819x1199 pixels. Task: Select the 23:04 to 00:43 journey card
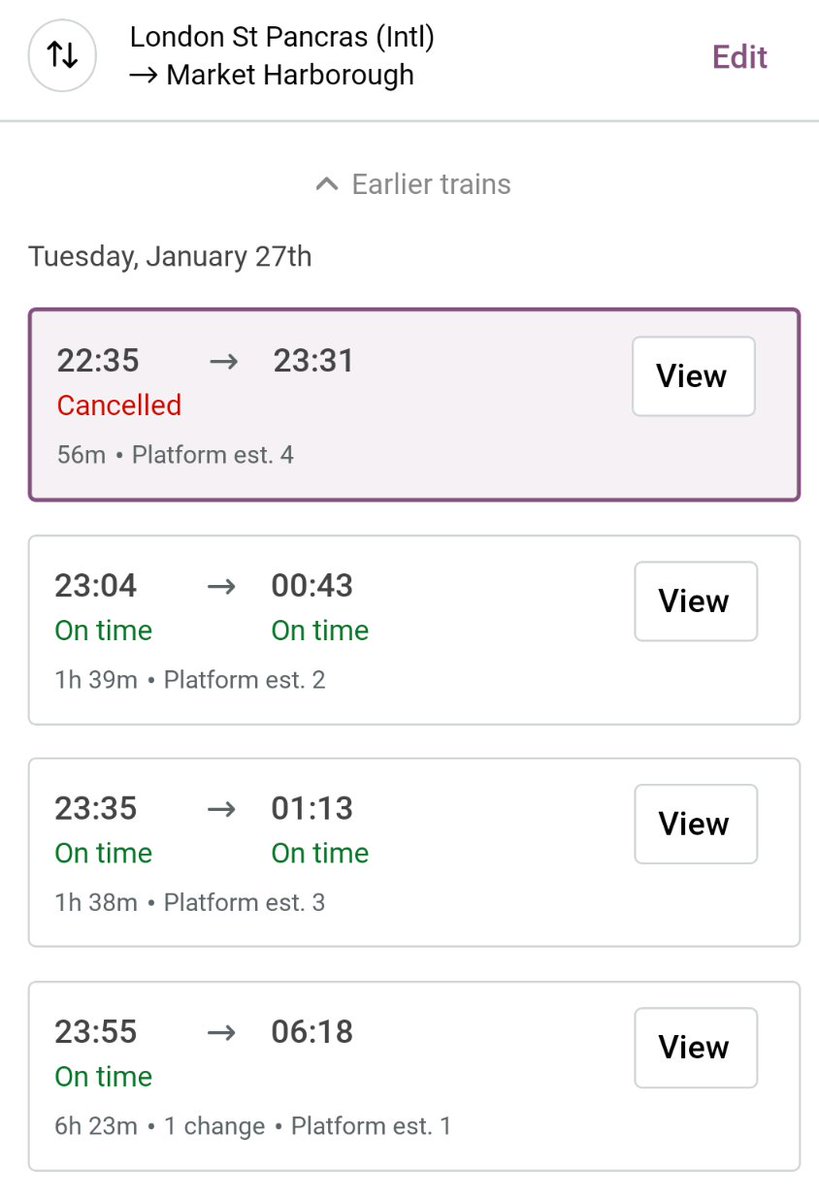414,630
